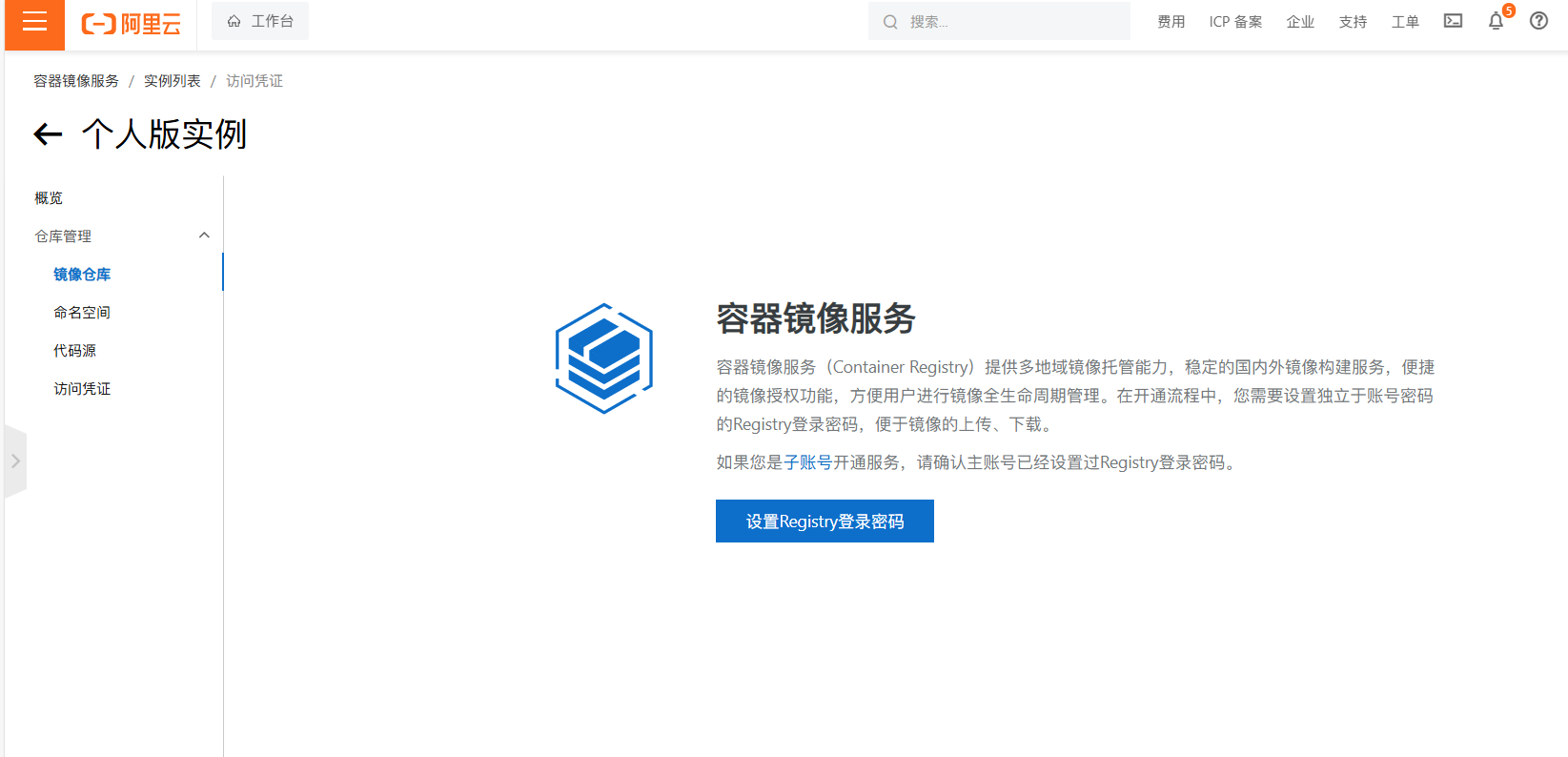Click the 容器镜像服务 heading text

click(x=816, y=318)
